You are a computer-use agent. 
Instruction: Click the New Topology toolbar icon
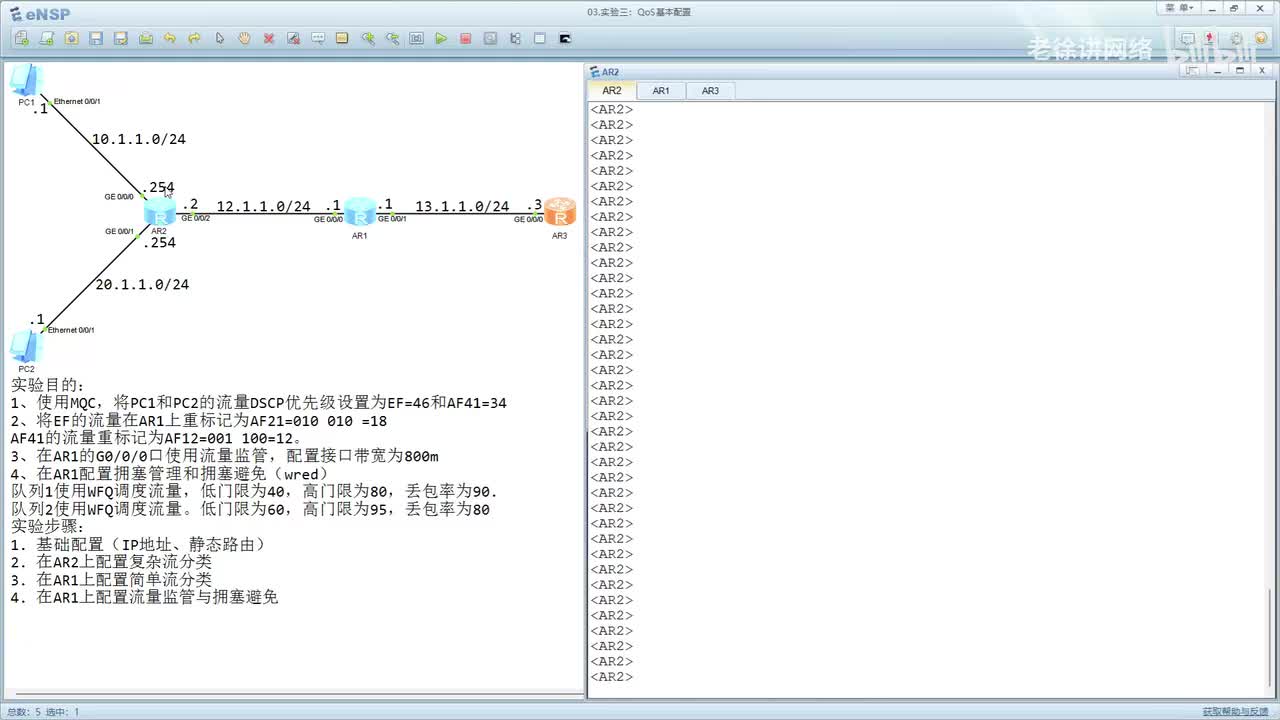(22, 39)
